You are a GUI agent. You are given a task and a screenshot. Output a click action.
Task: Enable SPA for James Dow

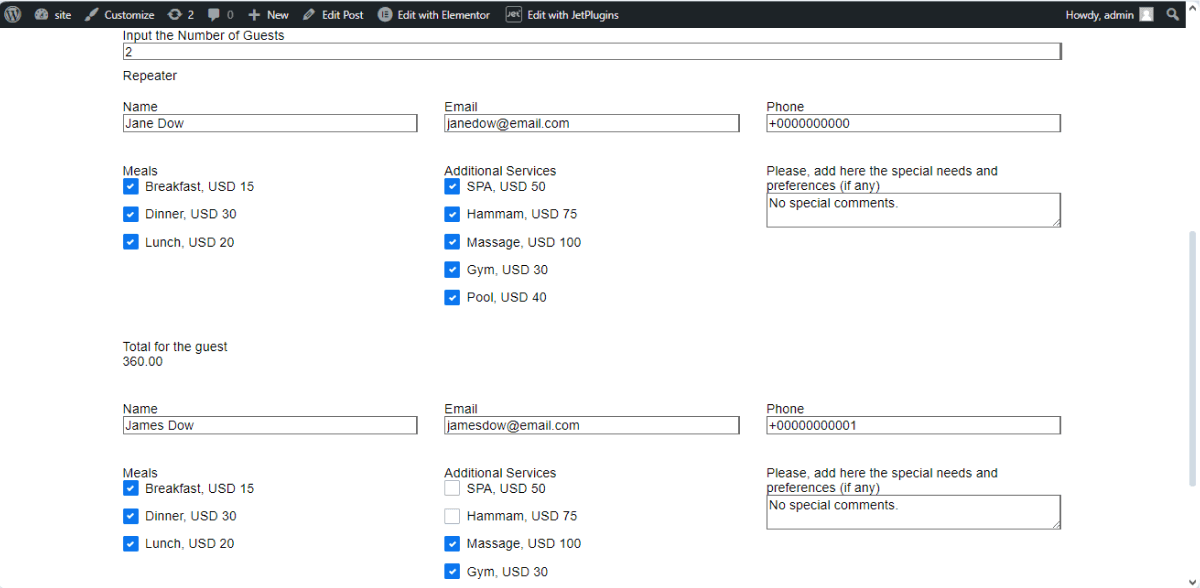click(452, 489)
